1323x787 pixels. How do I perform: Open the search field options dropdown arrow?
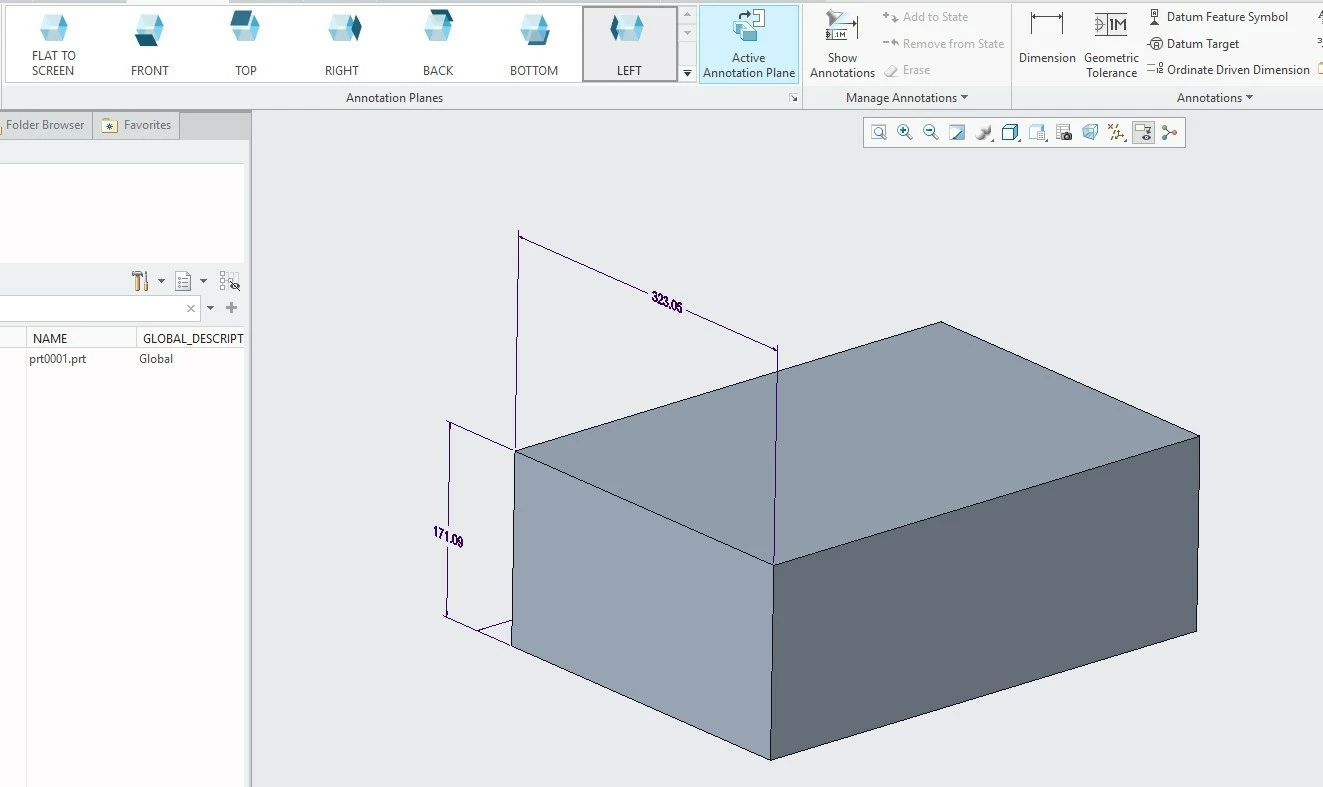pos(210,308)
